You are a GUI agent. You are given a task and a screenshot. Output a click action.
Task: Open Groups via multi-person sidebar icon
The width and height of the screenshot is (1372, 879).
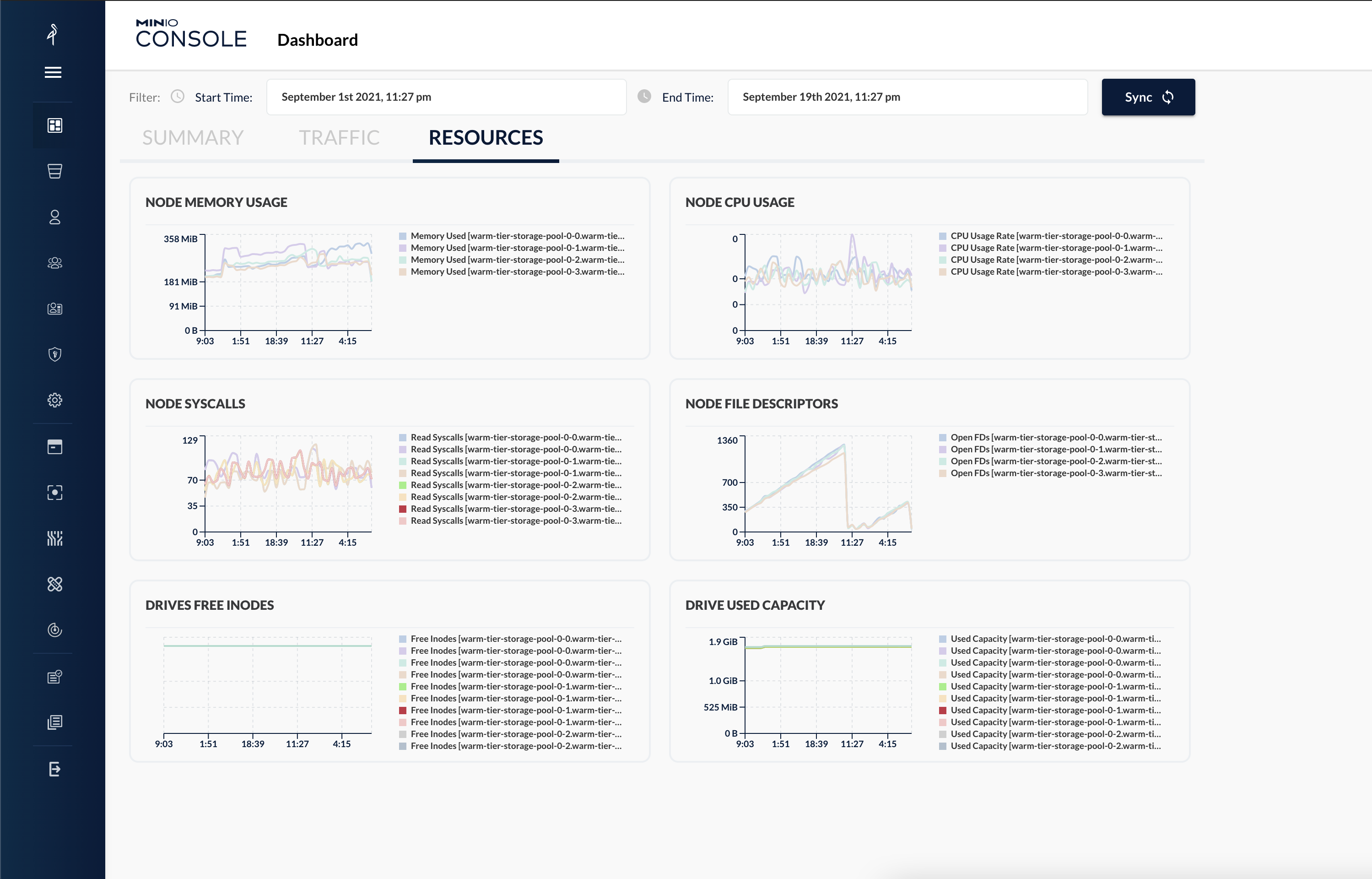point(55,263)
